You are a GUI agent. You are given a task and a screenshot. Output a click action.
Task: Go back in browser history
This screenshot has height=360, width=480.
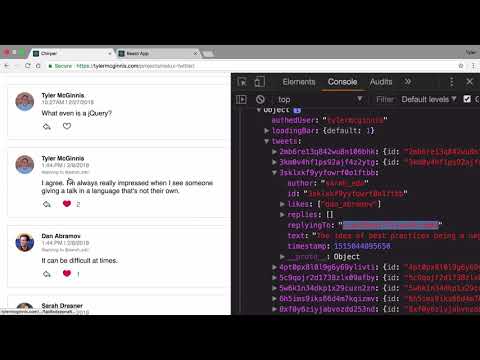click(x=7, y=66)
